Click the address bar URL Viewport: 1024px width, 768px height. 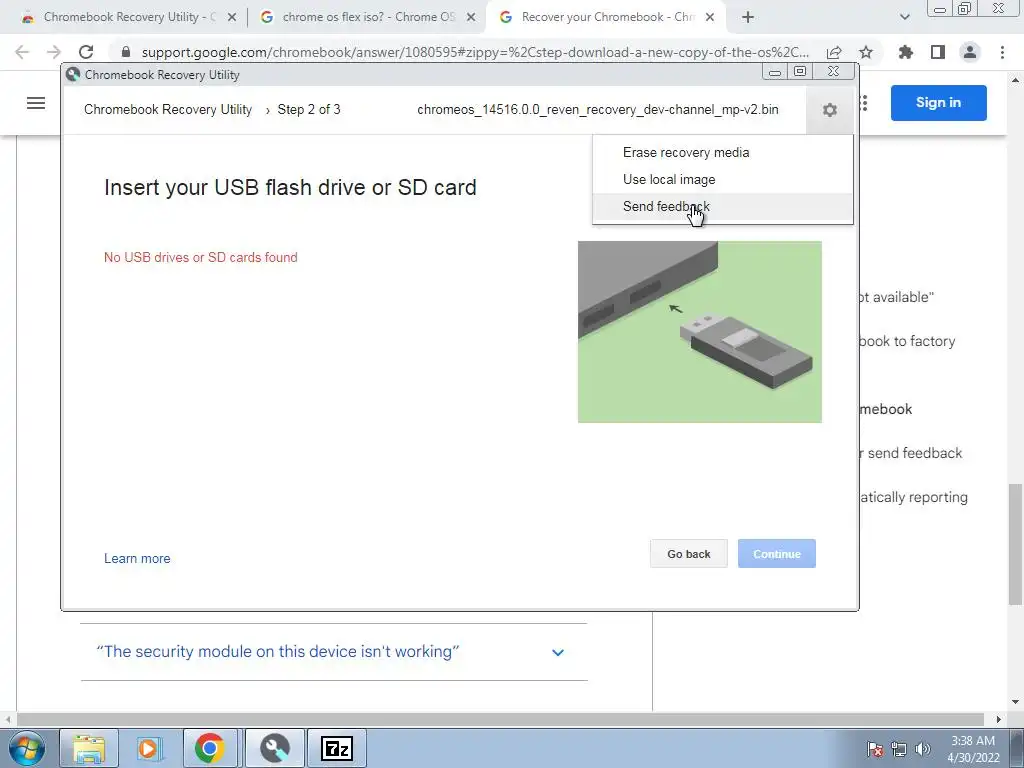click(x=475, y=52)
